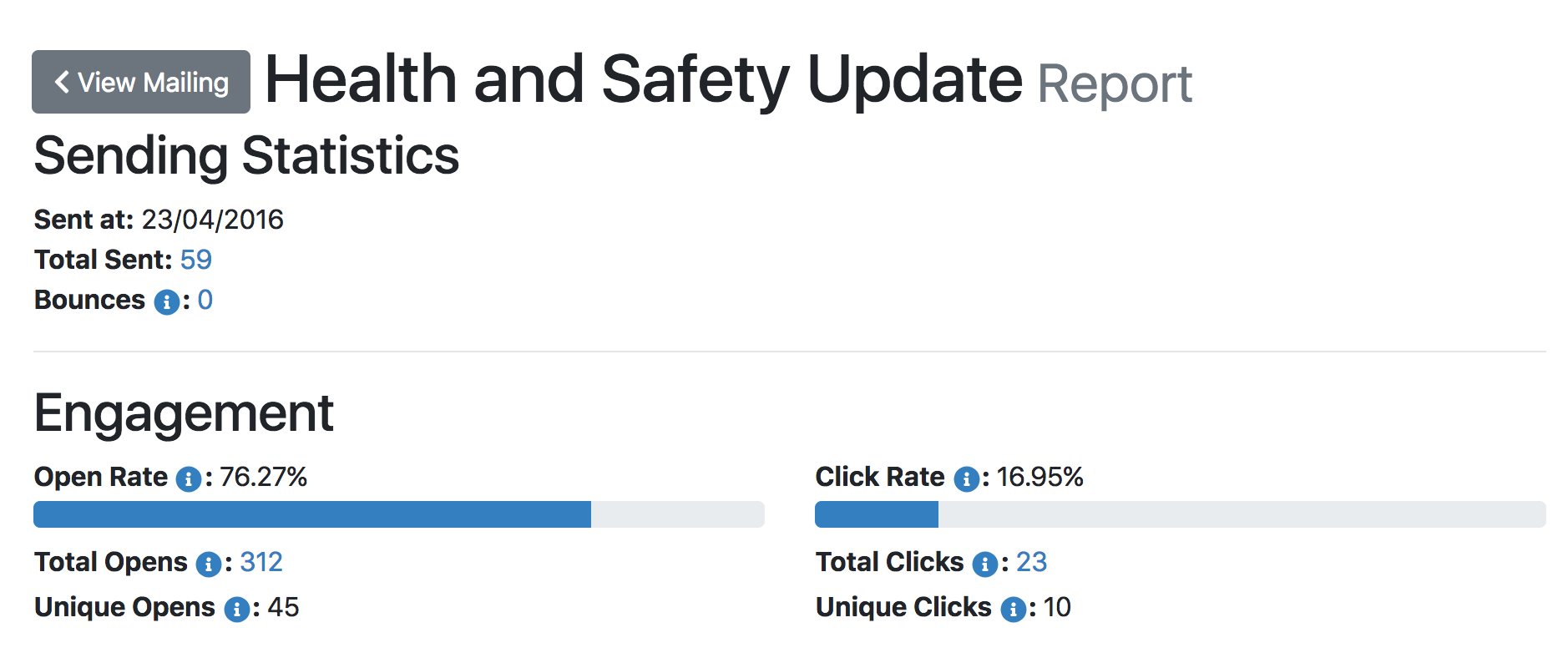Screen dimensions: 1568x663
Task: Click the Click Rate progress bar
Action: pyautogui.click(x=1177, y=515)
